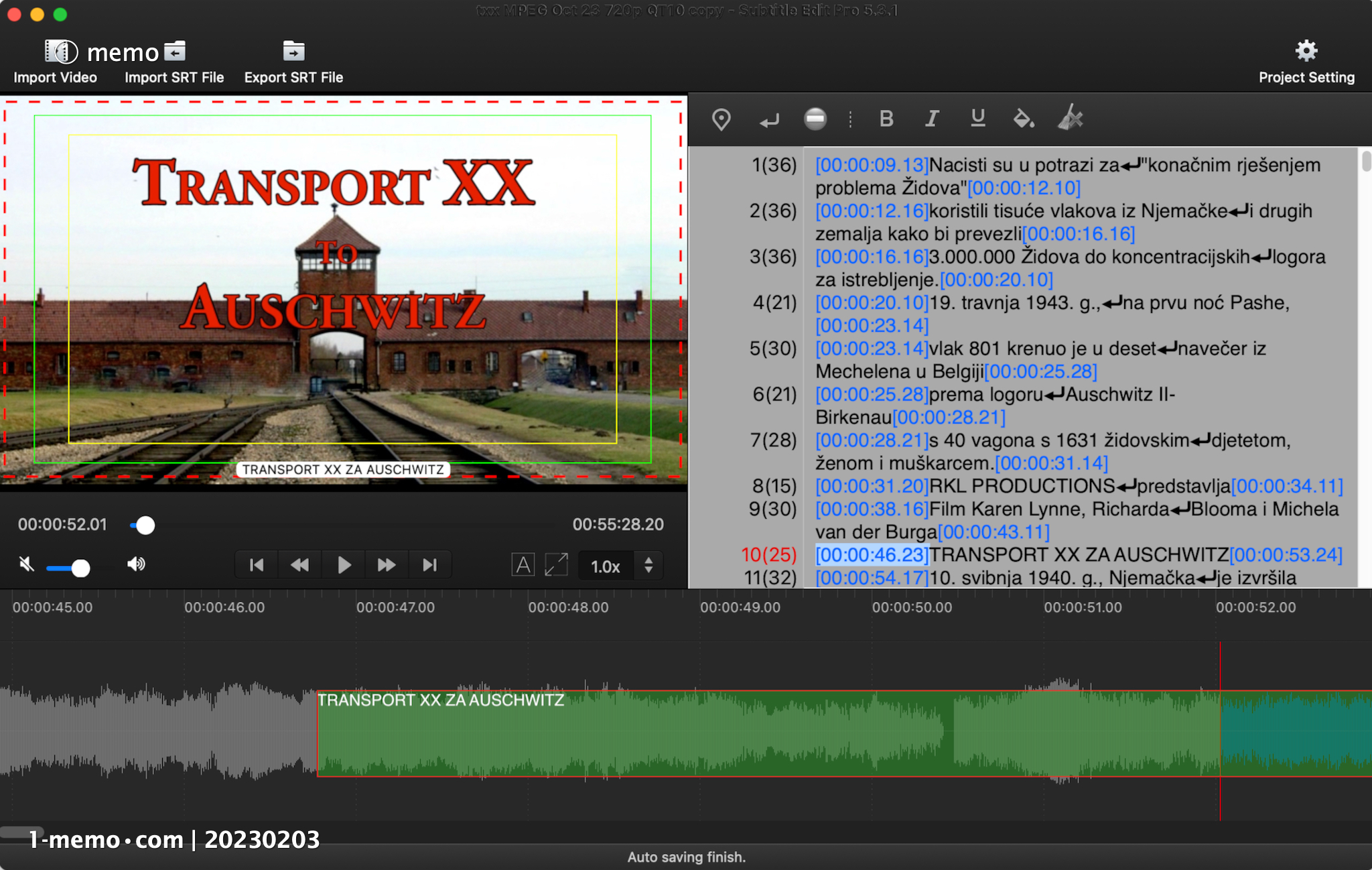
Task: Skip to the next subtitle
Action: (429, 565)
